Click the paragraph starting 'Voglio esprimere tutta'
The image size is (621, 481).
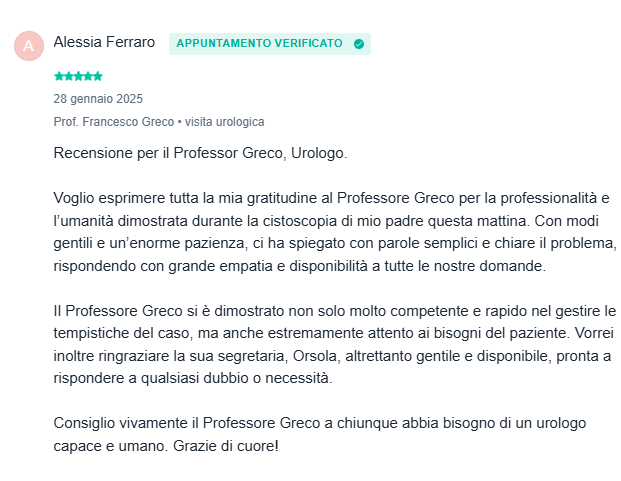click(x=335, y=232)
